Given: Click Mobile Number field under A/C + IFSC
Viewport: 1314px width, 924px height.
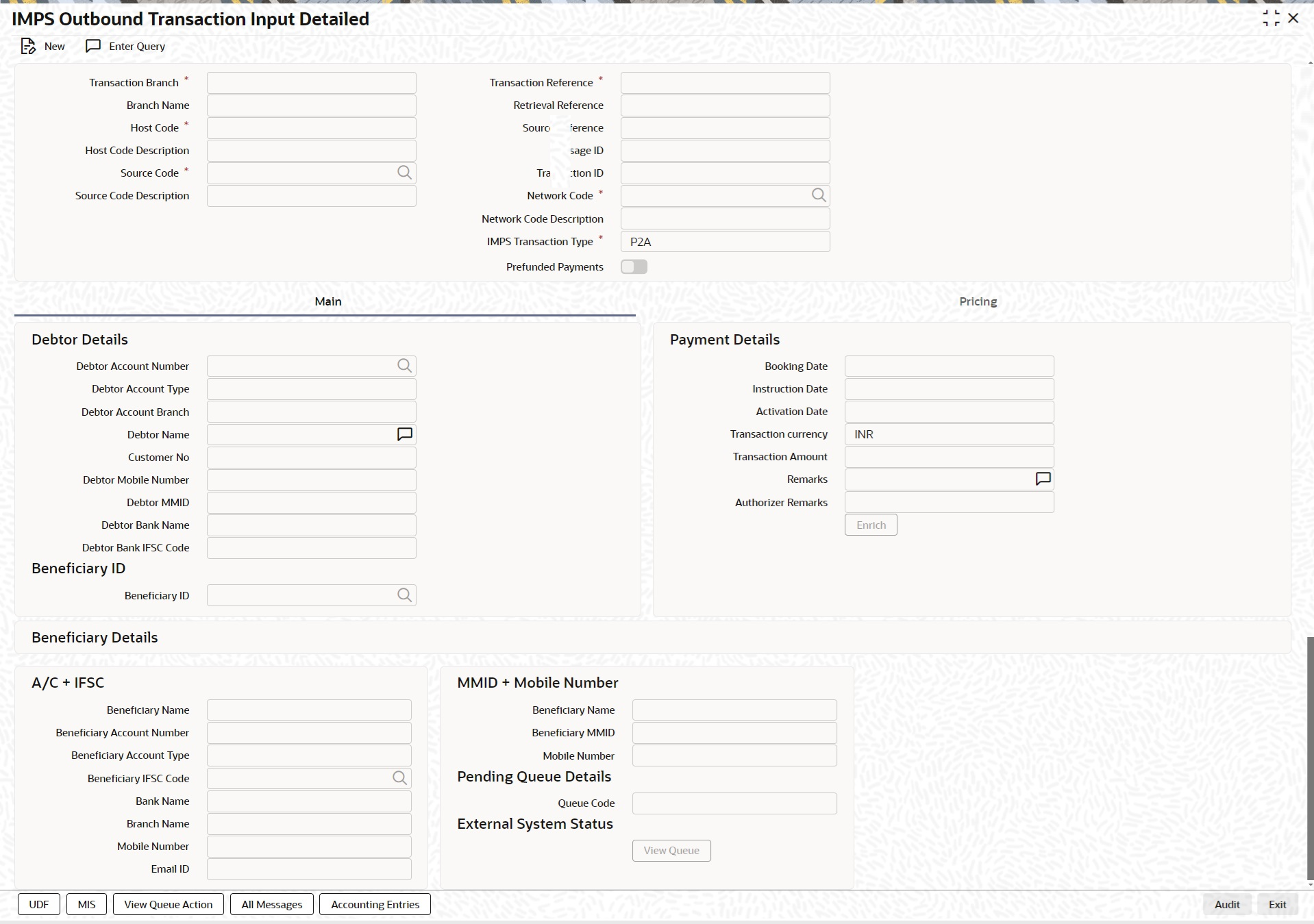Looking at the screenshot, I should tap(309, 846).
